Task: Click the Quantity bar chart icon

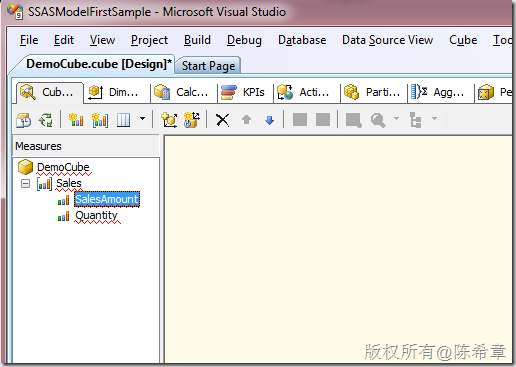Action: [x=63, y=216]
